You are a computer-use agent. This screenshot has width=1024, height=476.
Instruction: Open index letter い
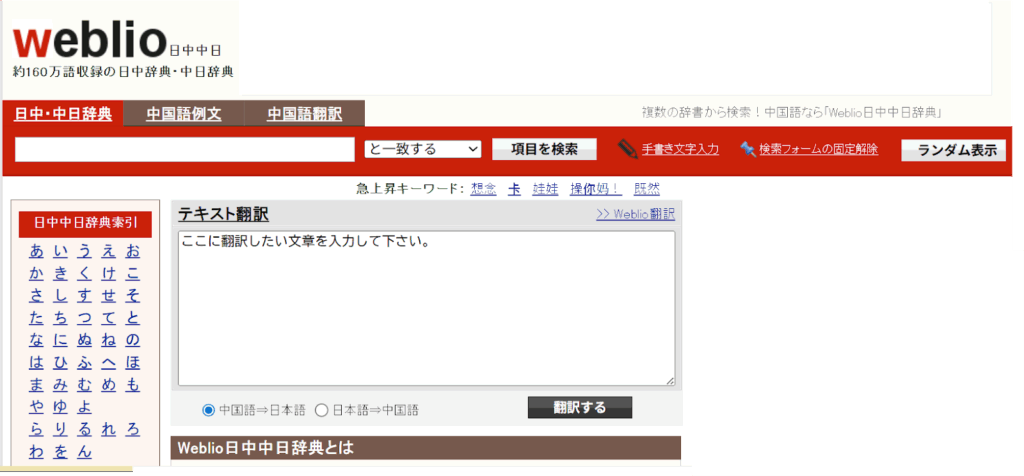pos(61,251)
